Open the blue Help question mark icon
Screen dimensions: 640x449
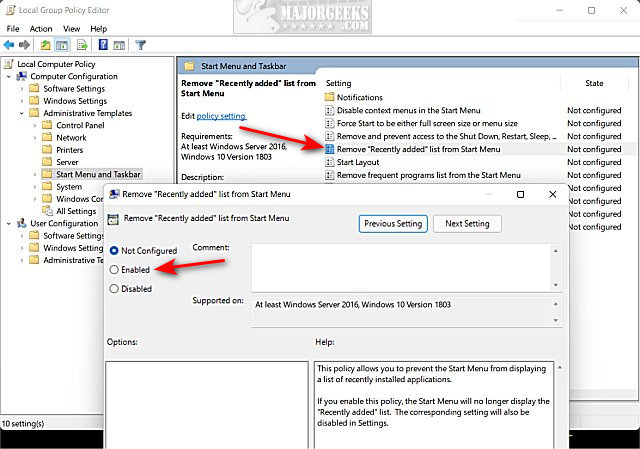click(103, 45)
